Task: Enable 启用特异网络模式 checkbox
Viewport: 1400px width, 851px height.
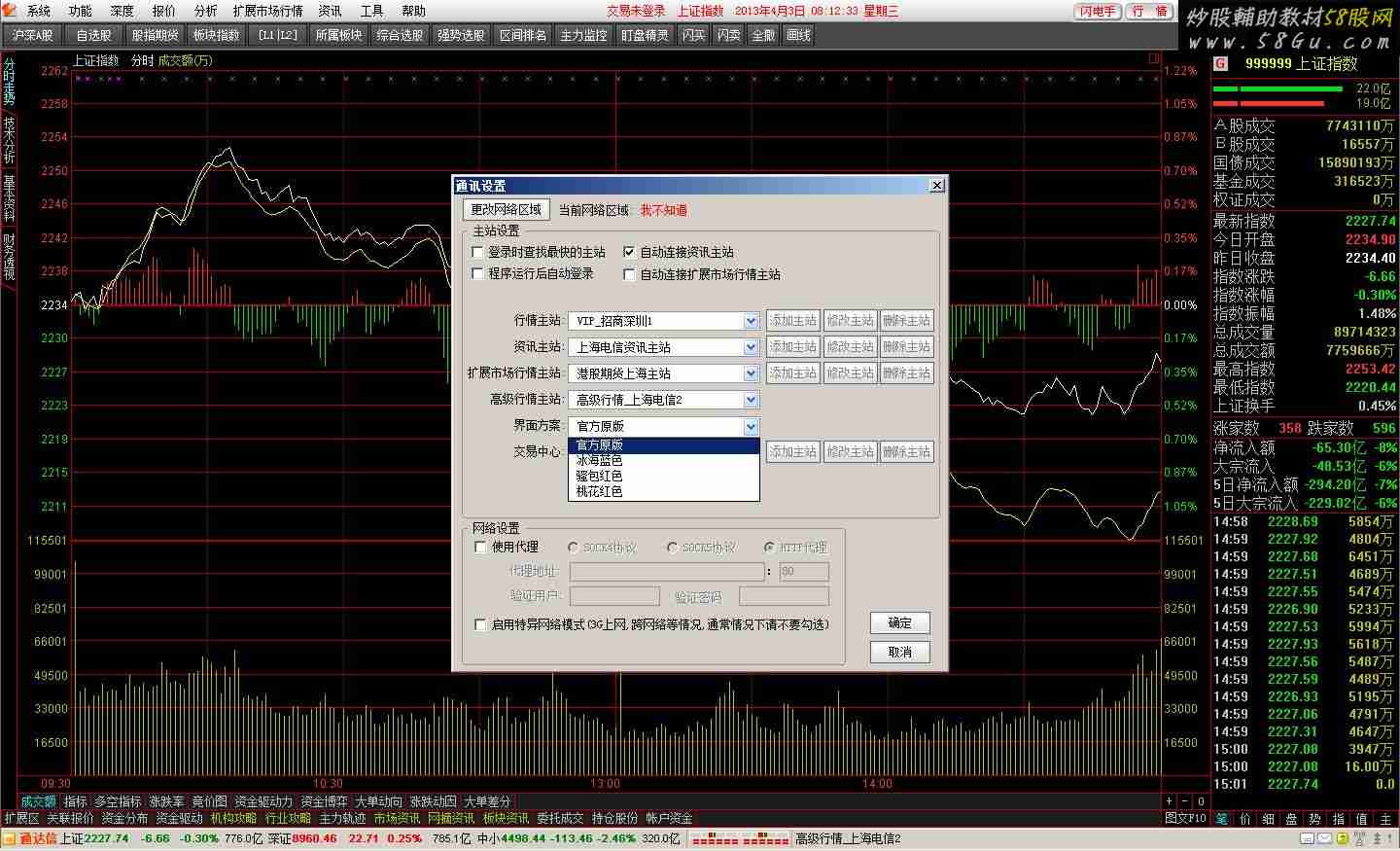Action: (480, 624)
